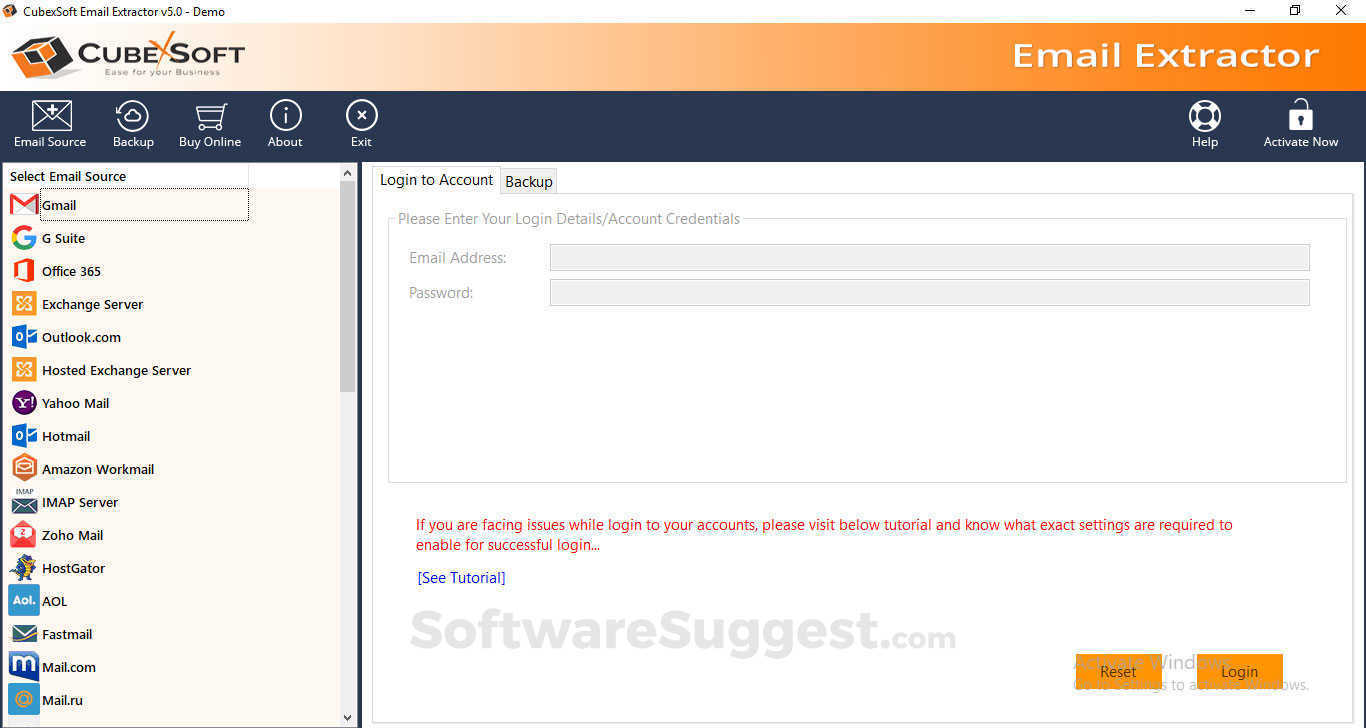Select Gmail as the email source
Image resolution: width=1366 pixels, height=728 pixels.
(60, 205)
